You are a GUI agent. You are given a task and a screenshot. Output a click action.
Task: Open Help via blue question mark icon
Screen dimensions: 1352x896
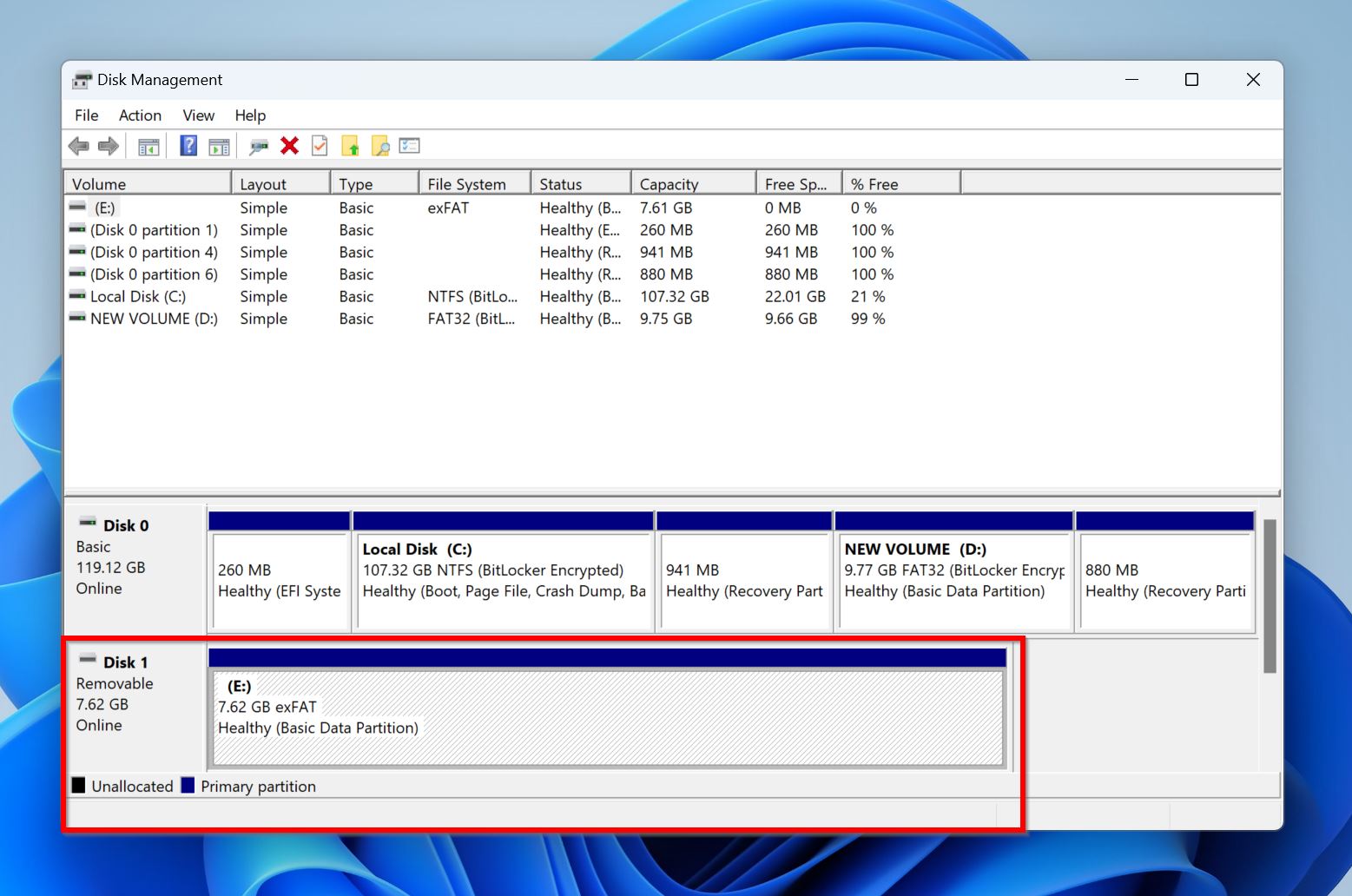click(188, 146)
